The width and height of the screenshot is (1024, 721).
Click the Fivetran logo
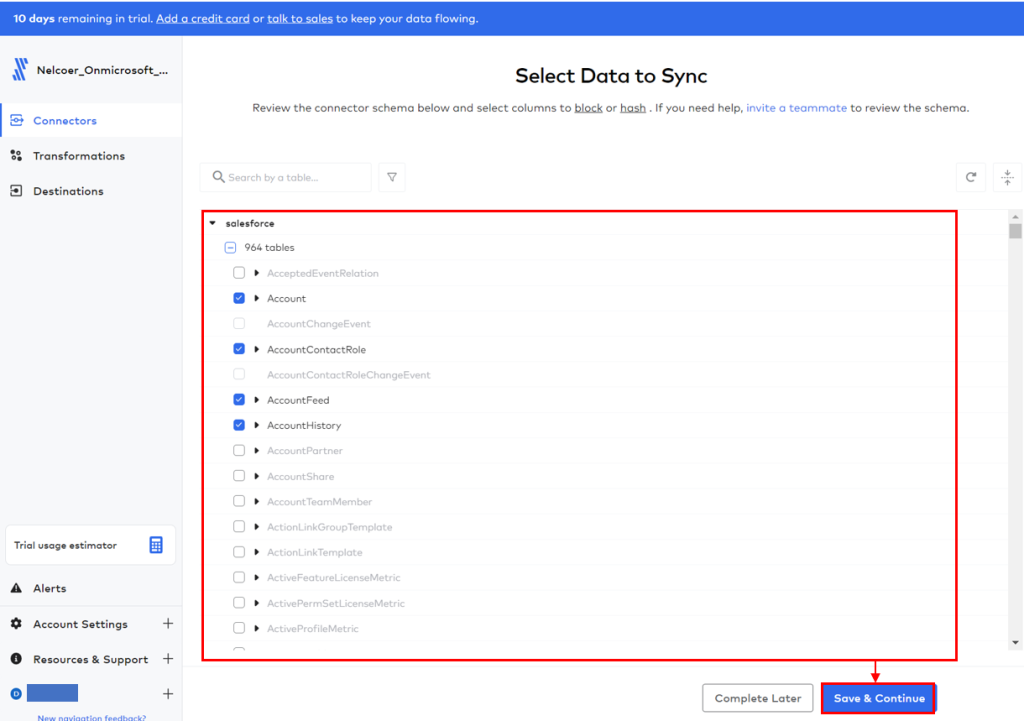(x=22, y=68)
